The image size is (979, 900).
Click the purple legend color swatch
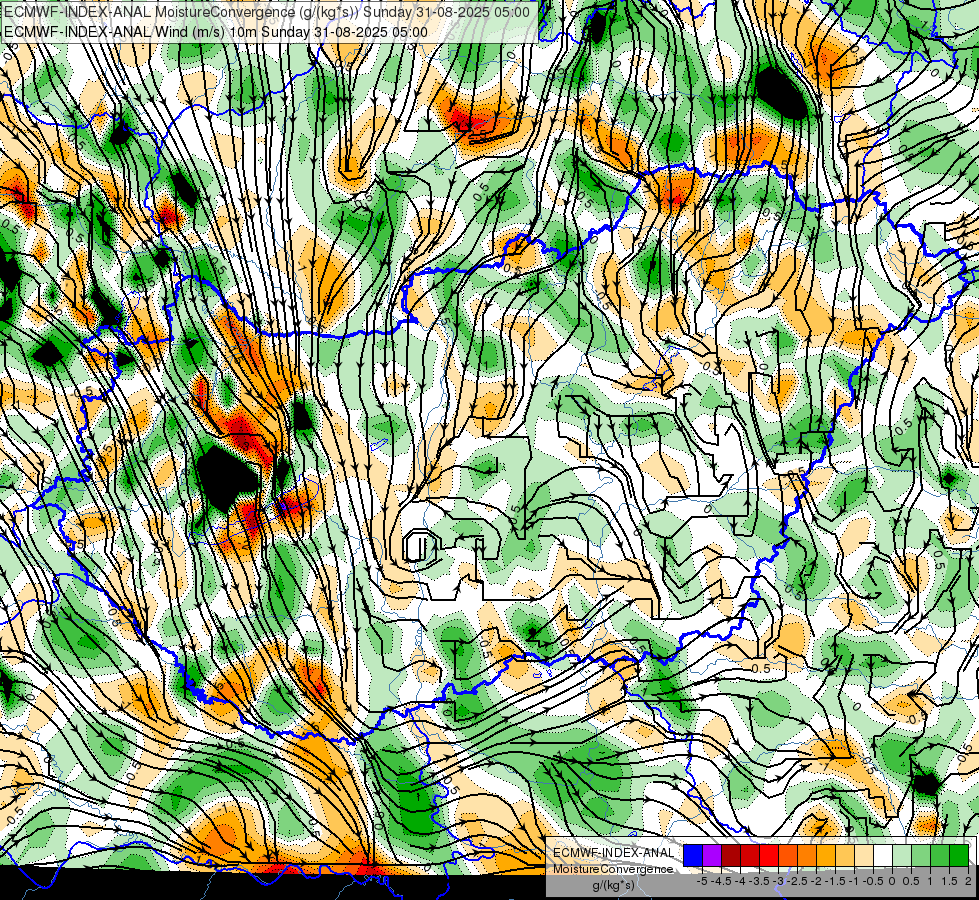click(x=712, y=856)
